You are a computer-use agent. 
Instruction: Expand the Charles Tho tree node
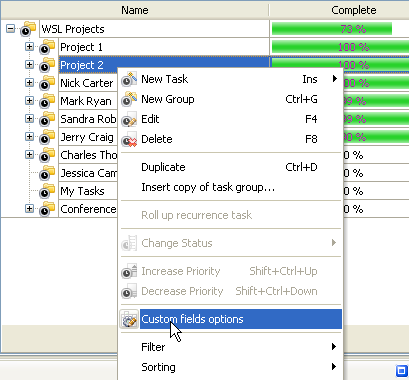pyautogui.click(x=29, y=155)
